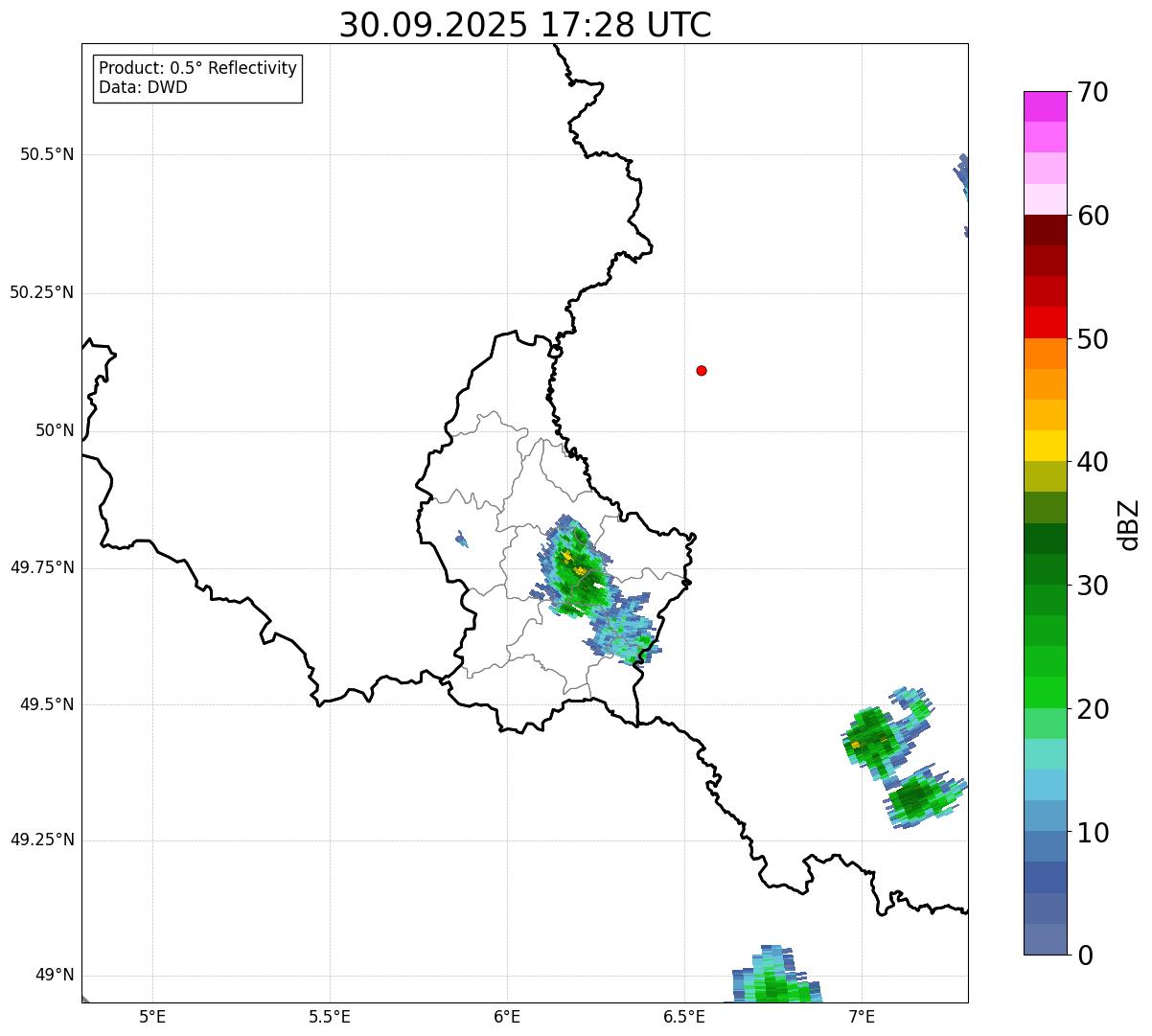Click the 49.25°N latitude tick label
Image resolution: width=1152 pixels, height=1036 pixels.
42,840
